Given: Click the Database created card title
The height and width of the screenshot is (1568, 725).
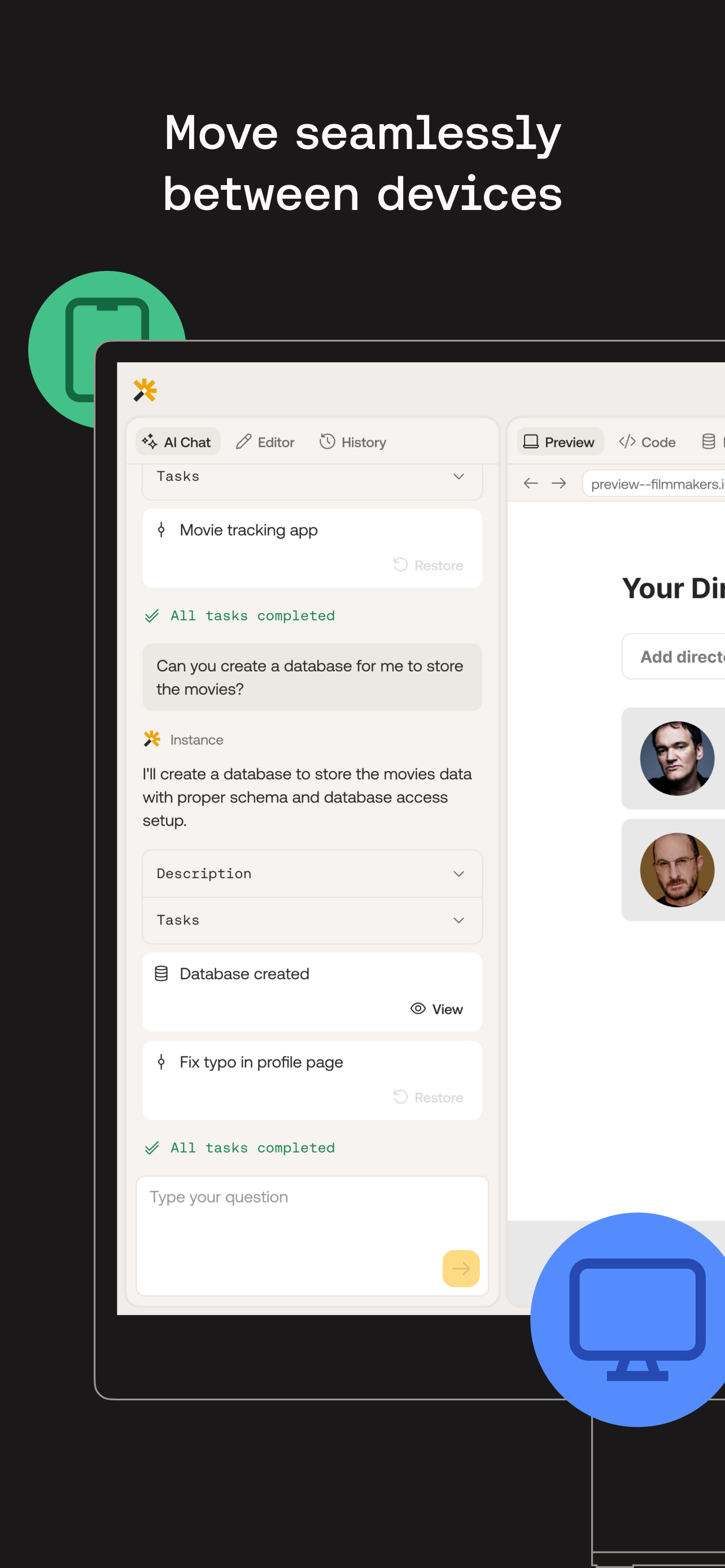Looking at the screenshot, I should pos(244,974).
